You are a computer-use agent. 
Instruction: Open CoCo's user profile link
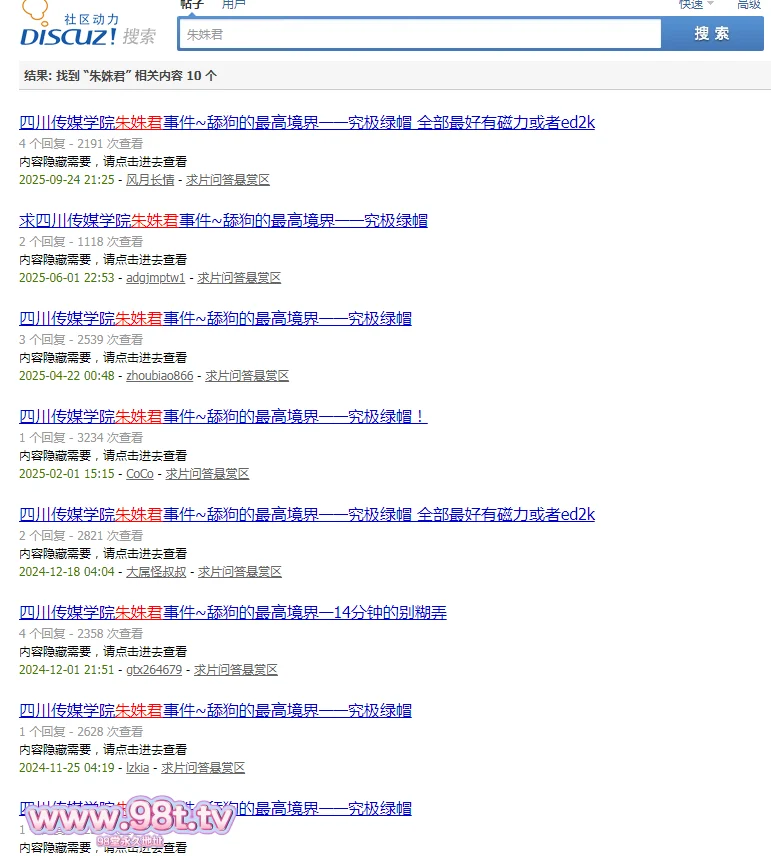(x=140, y=474)
